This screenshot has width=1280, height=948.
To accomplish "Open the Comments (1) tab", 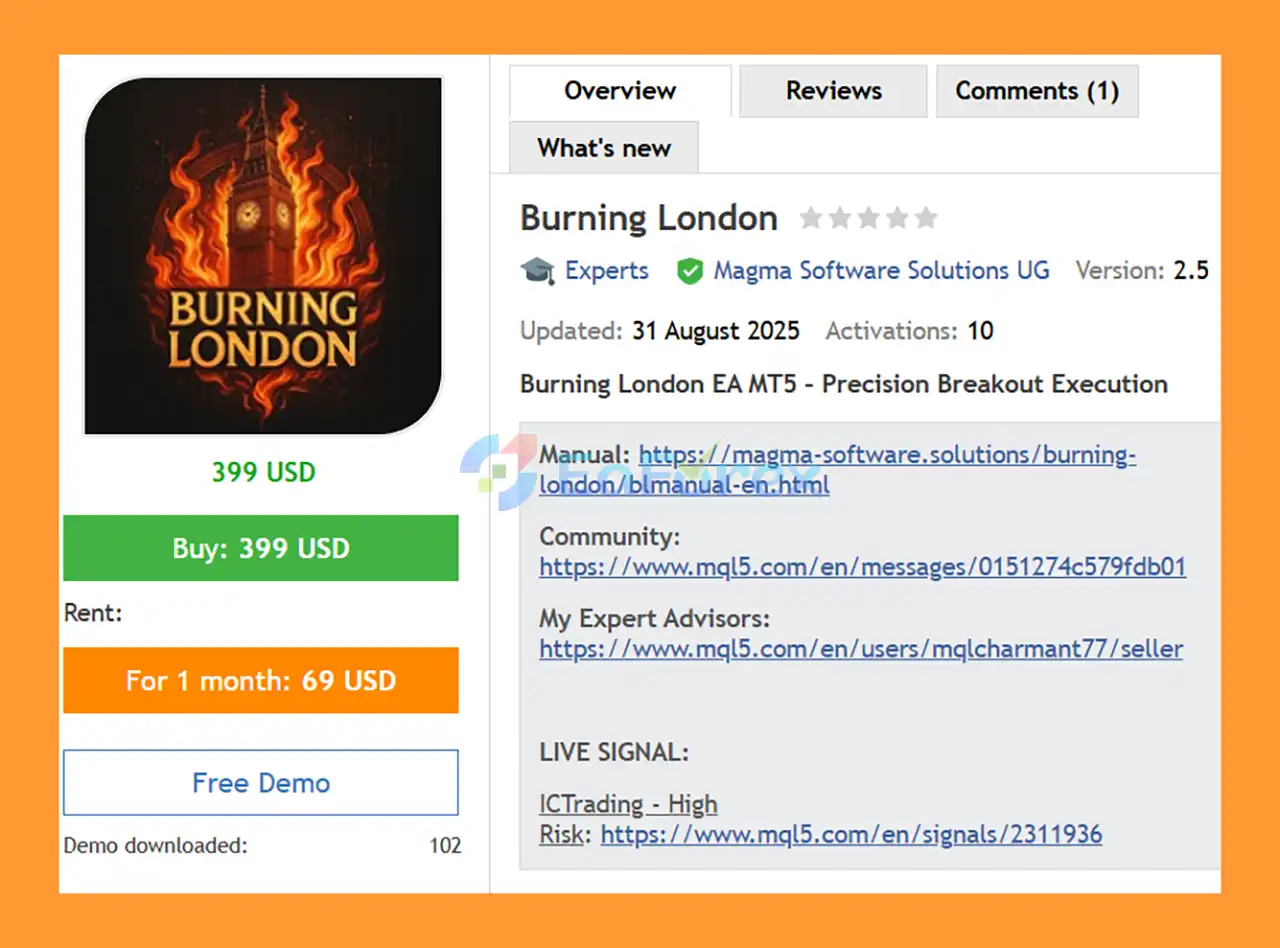I will 1037,91.
